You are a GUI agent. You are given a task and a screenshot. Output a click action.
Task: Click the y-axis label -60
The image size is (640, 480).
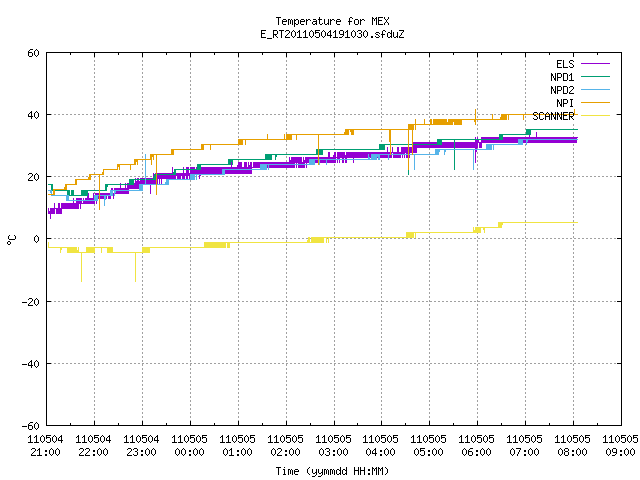[31, 426]
